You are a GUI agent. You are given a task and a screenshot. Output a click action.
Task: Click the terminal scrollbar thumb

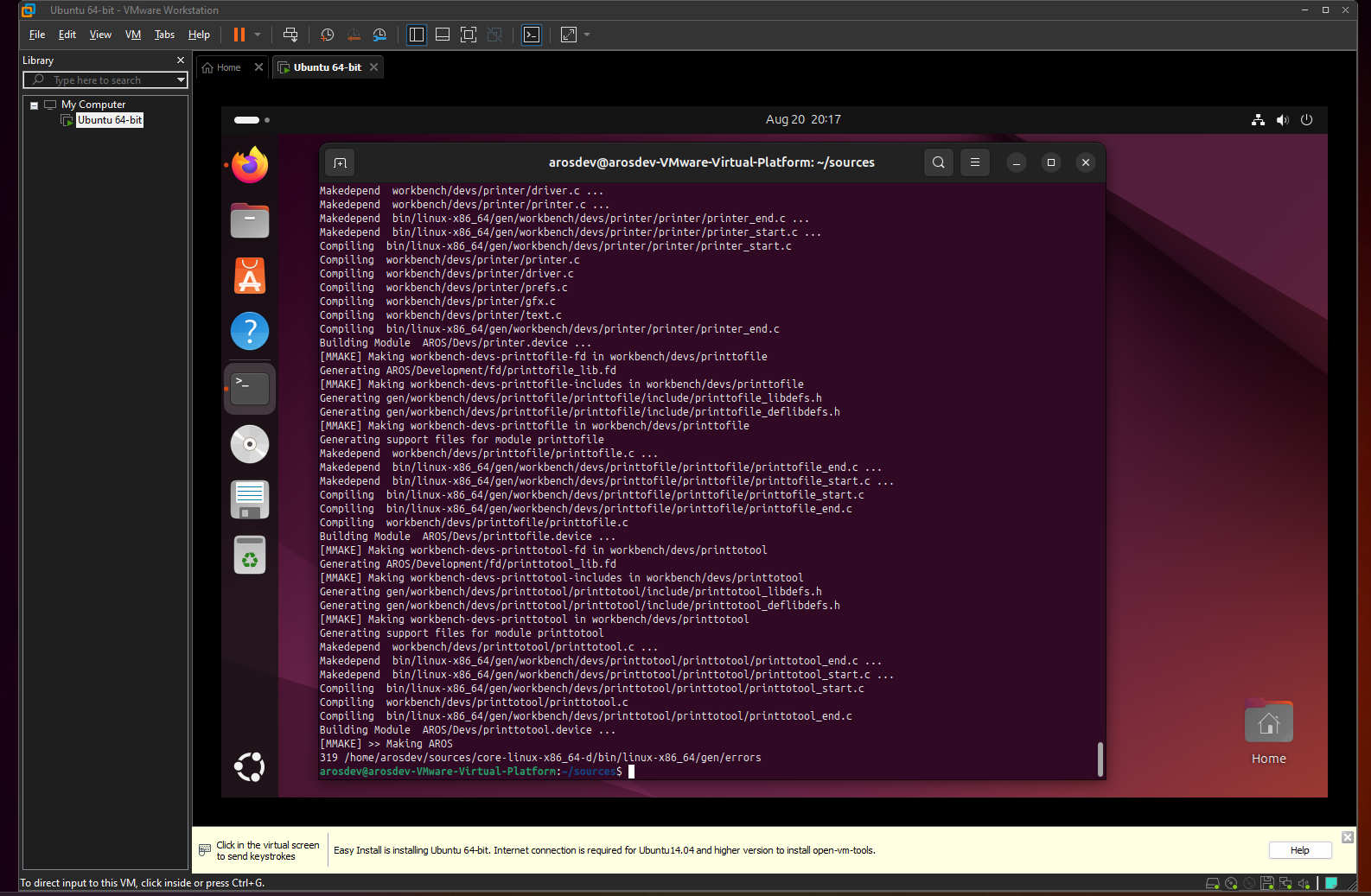point(1100,759)
